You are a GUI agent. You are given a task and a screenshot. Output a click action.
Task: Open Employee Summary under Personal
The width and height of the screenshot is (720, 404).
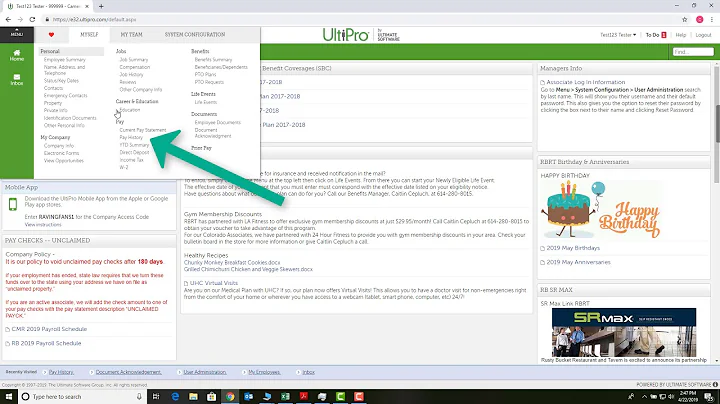coord(64,60)
